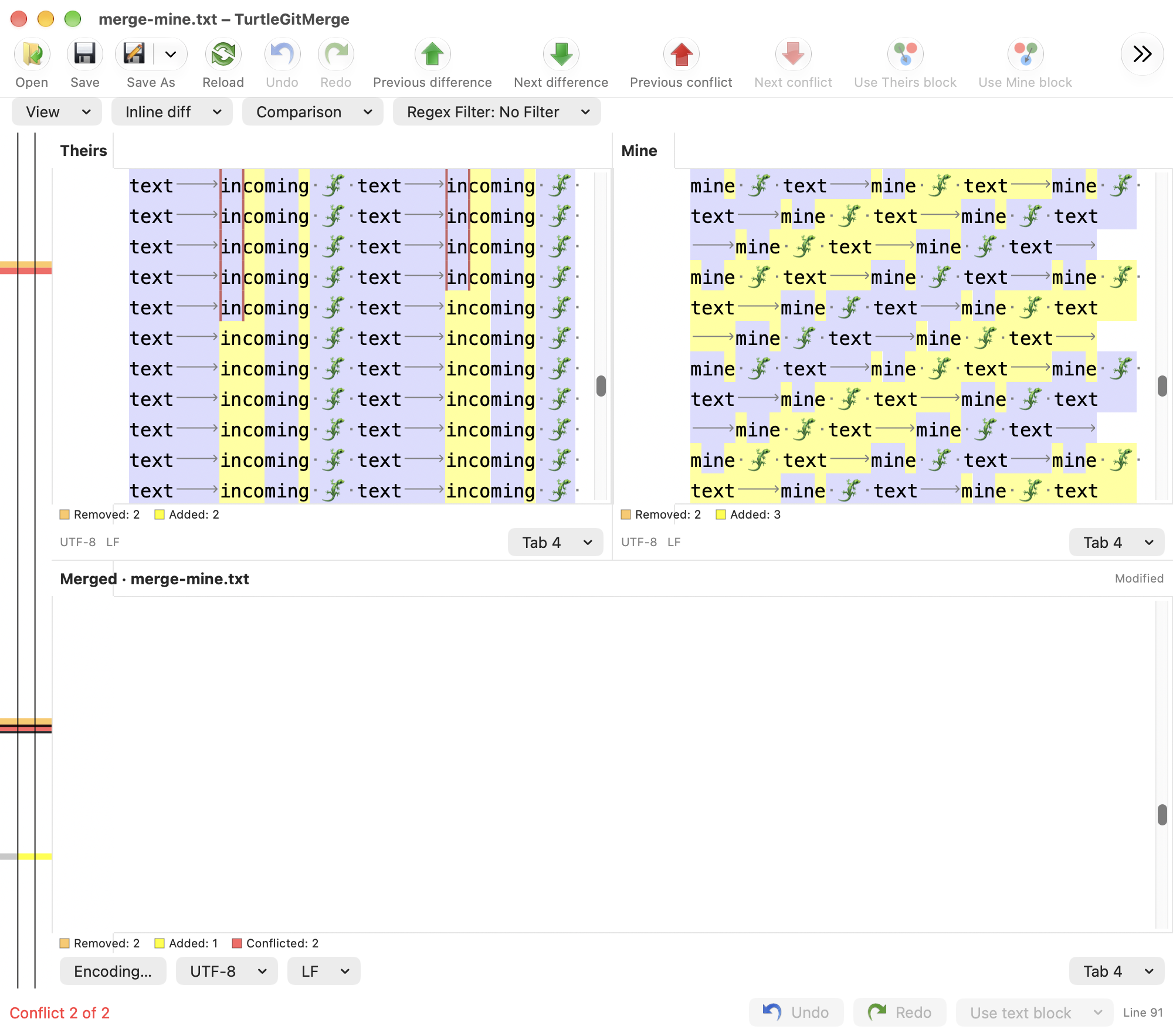Viewport: 1173px width, 1036px height.
Task: Click the Mine pane title
Action: click(x=639, y=151)
